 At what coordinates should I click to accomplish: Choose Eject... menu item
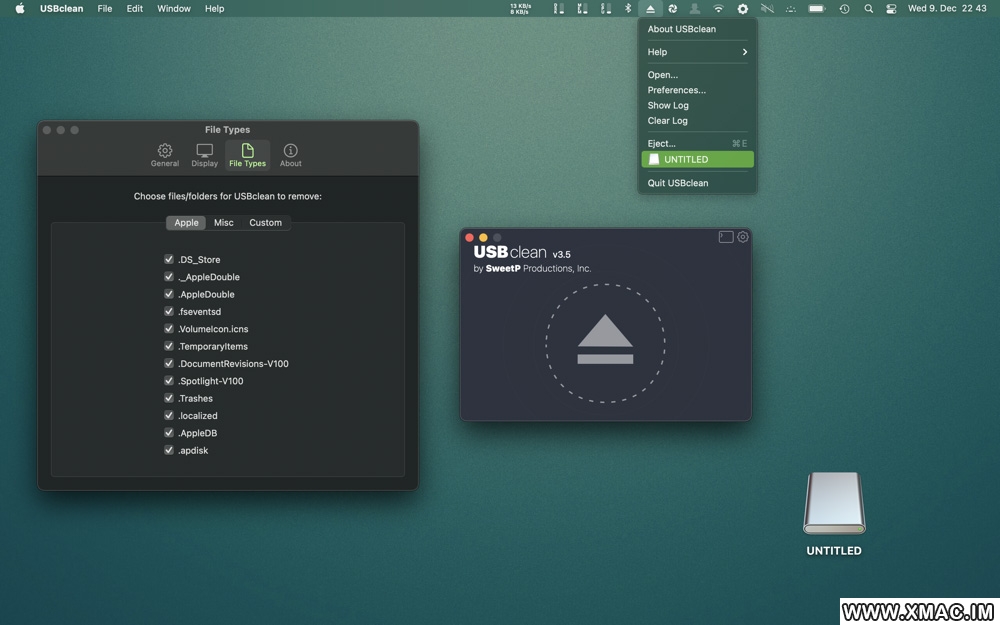tap(697, 143)
